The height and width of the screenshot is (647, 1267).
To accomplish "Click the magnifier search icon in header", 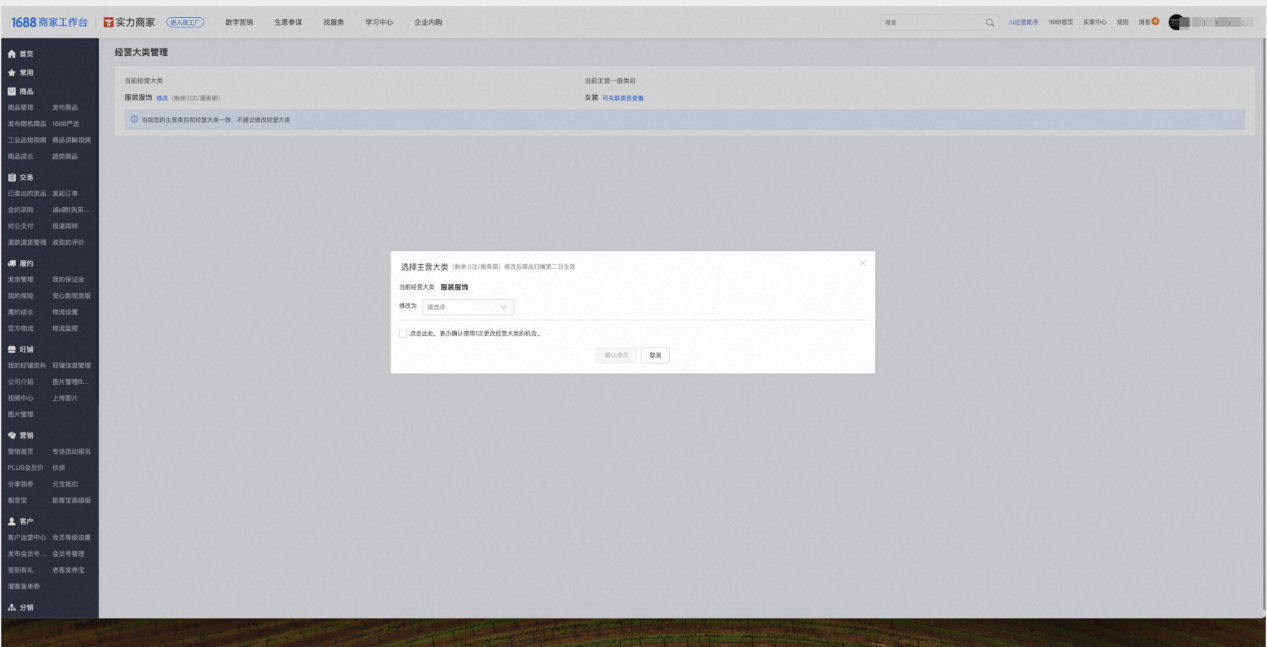I will click(x=990, y=22).
